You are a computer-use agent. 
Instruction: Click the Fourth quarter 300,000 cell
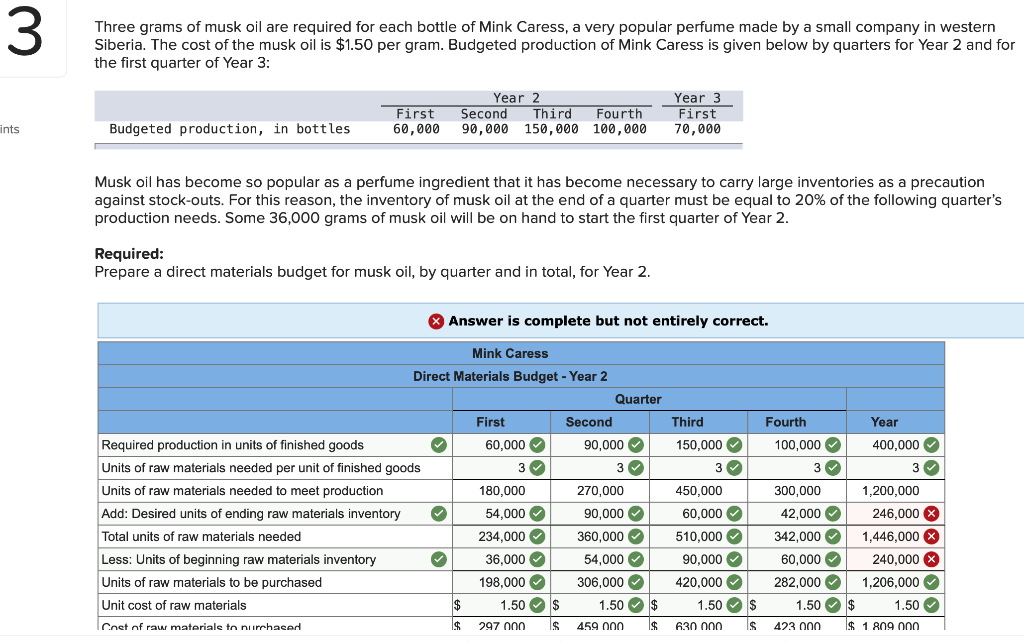797,490
